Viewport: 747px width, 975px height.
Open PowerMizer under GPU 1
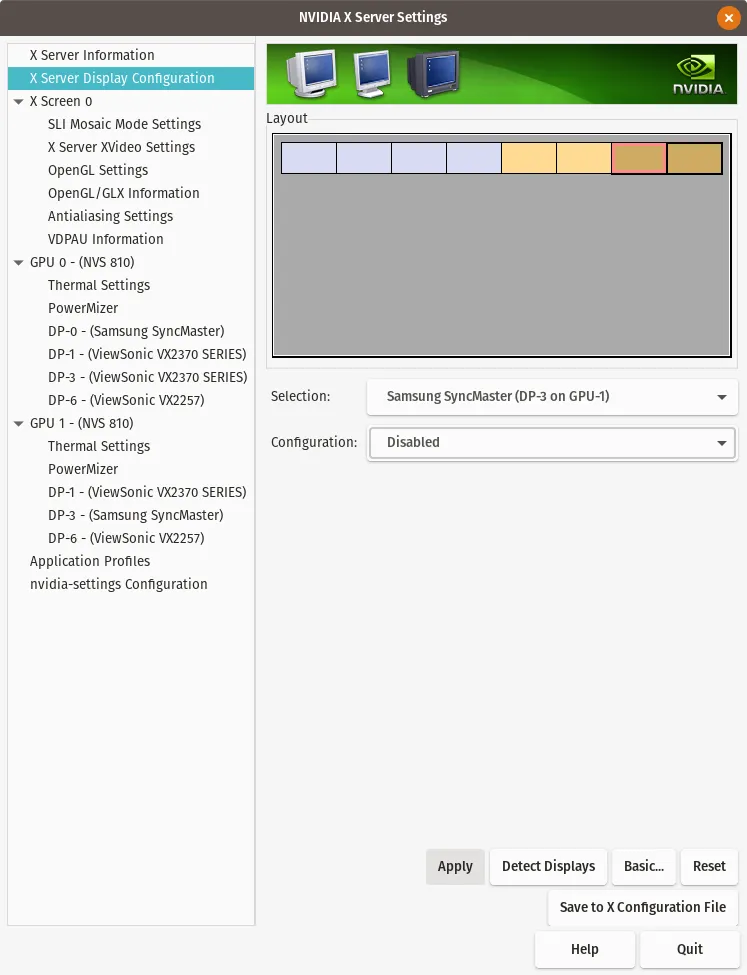83,469
